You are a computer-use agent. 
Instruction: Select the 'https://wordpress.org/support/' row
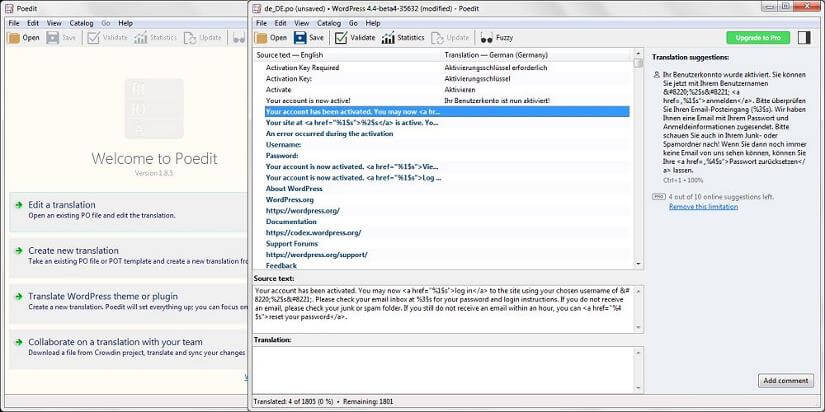(447, 255)
